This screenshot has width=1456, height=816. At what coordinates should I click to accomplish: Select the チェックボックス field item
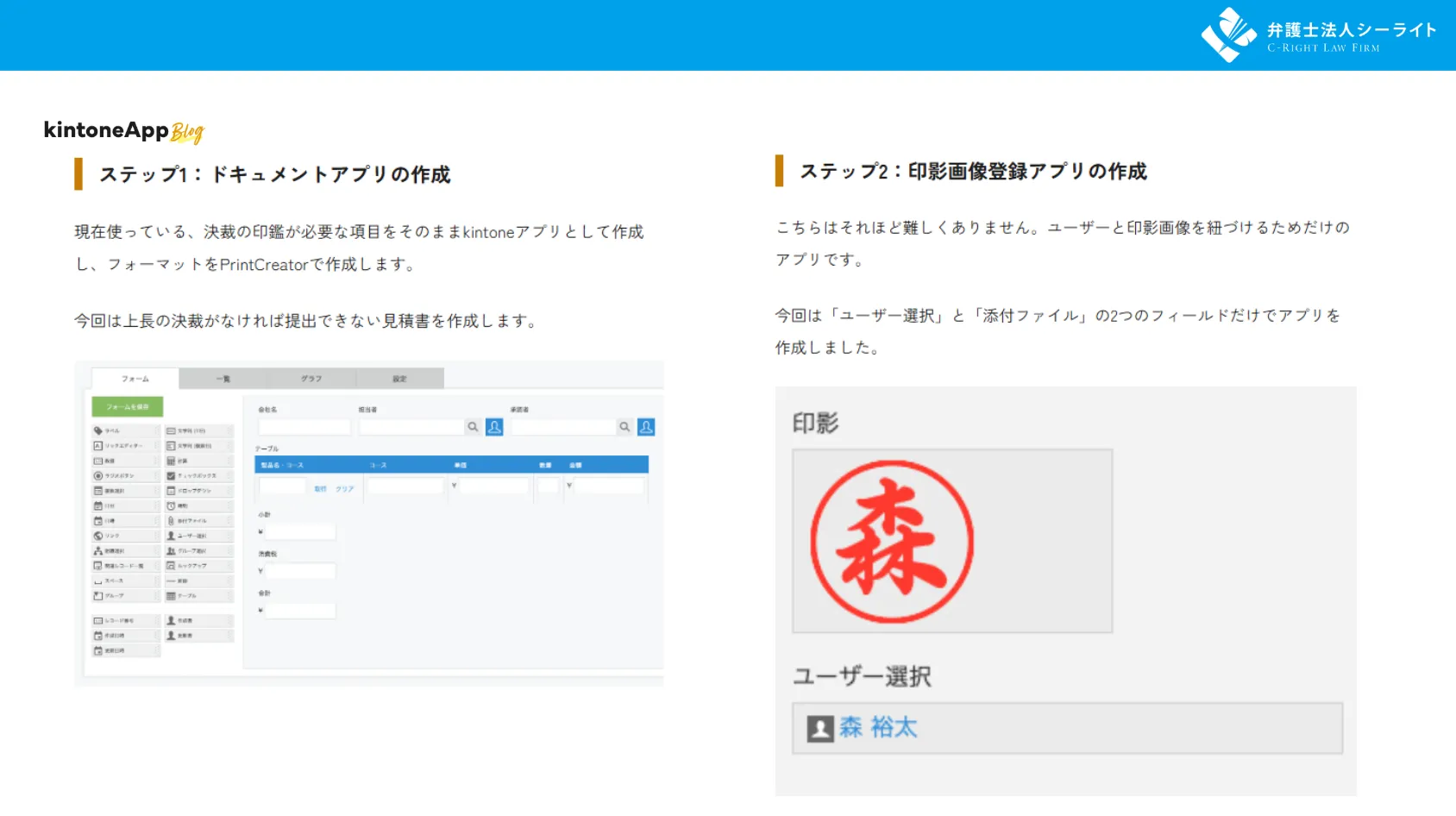(198, 475)
